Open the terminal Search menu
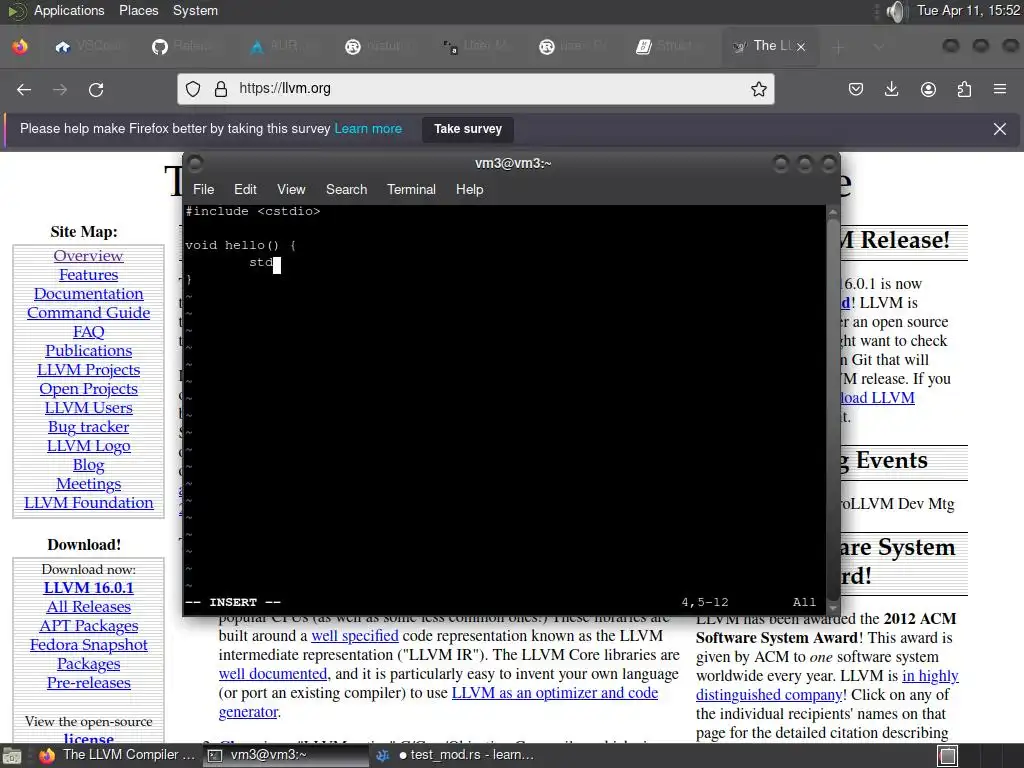Viewport: 1024px width, 768px height. pos(346,189)
